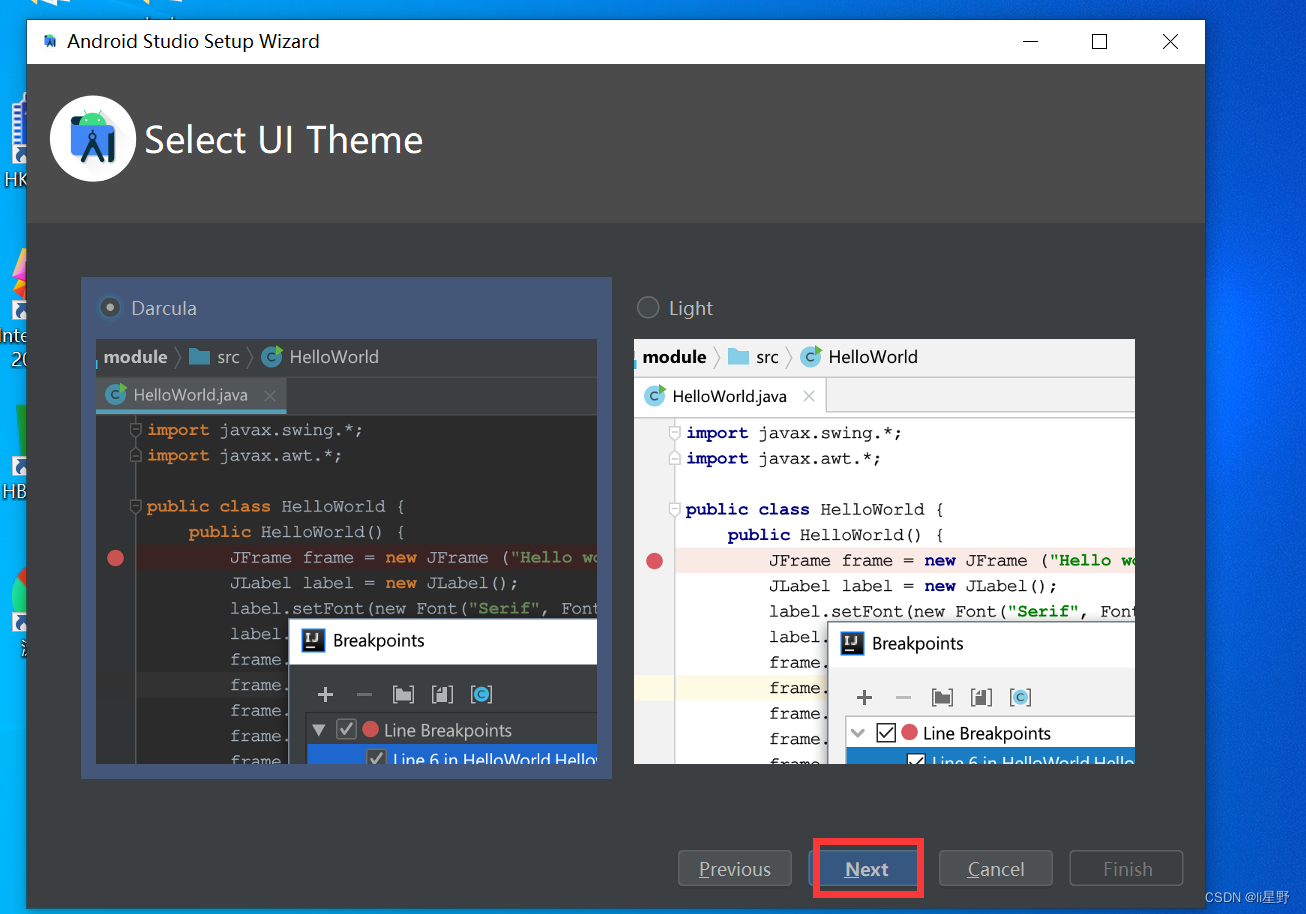Click the minus icon in Light Breakpoints preview
The image size is (1306, 914).
tap(903, 697)
